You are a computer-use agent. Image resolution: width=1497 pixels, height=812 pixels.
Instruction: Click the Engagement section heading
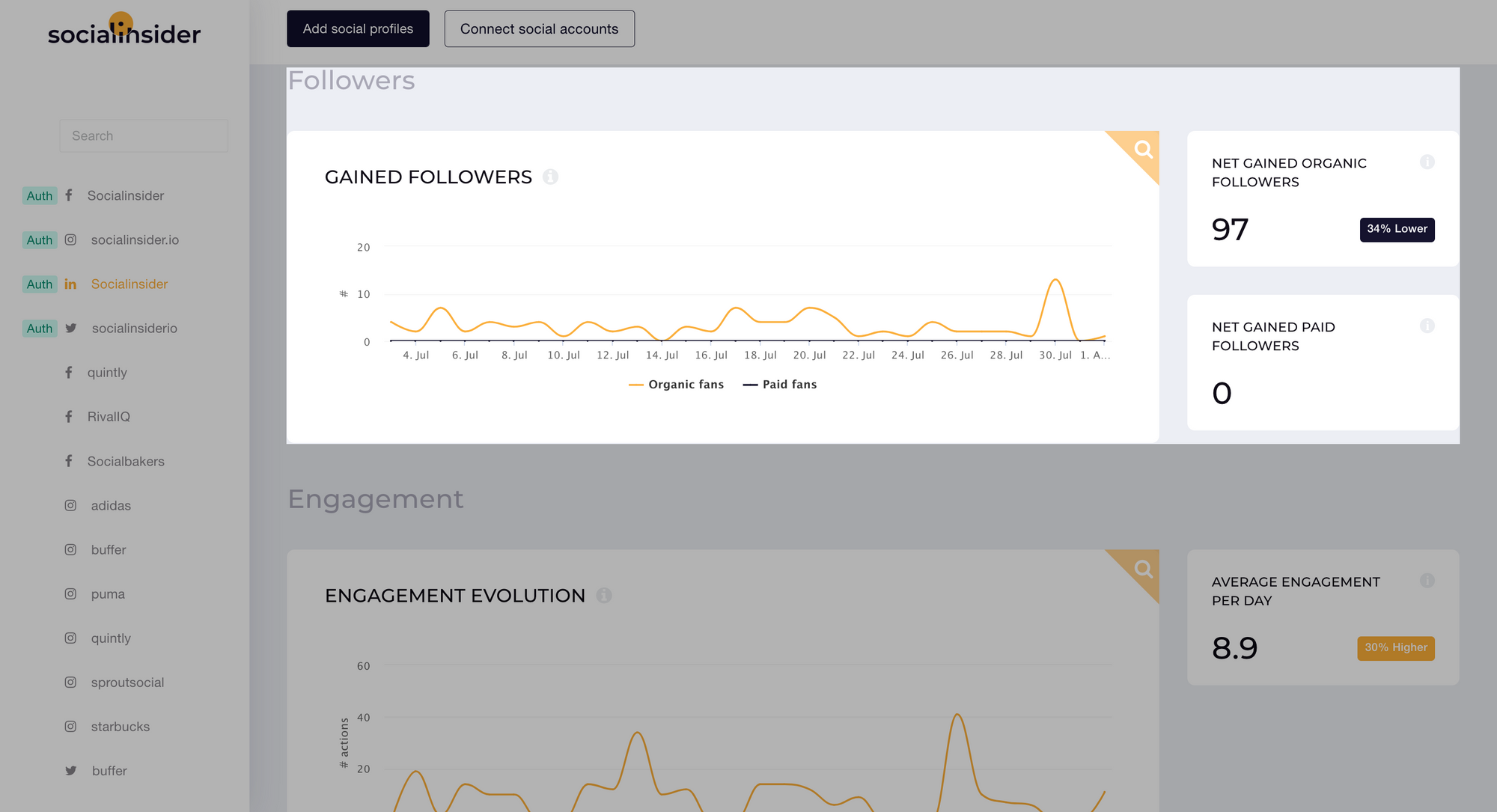[376, 499]
